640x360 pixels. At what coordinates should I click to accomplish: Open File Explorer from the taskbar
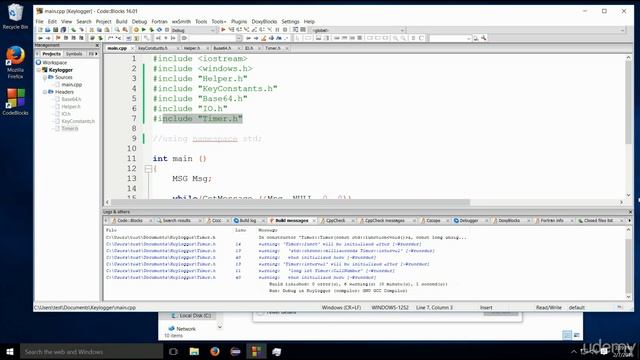194,351
